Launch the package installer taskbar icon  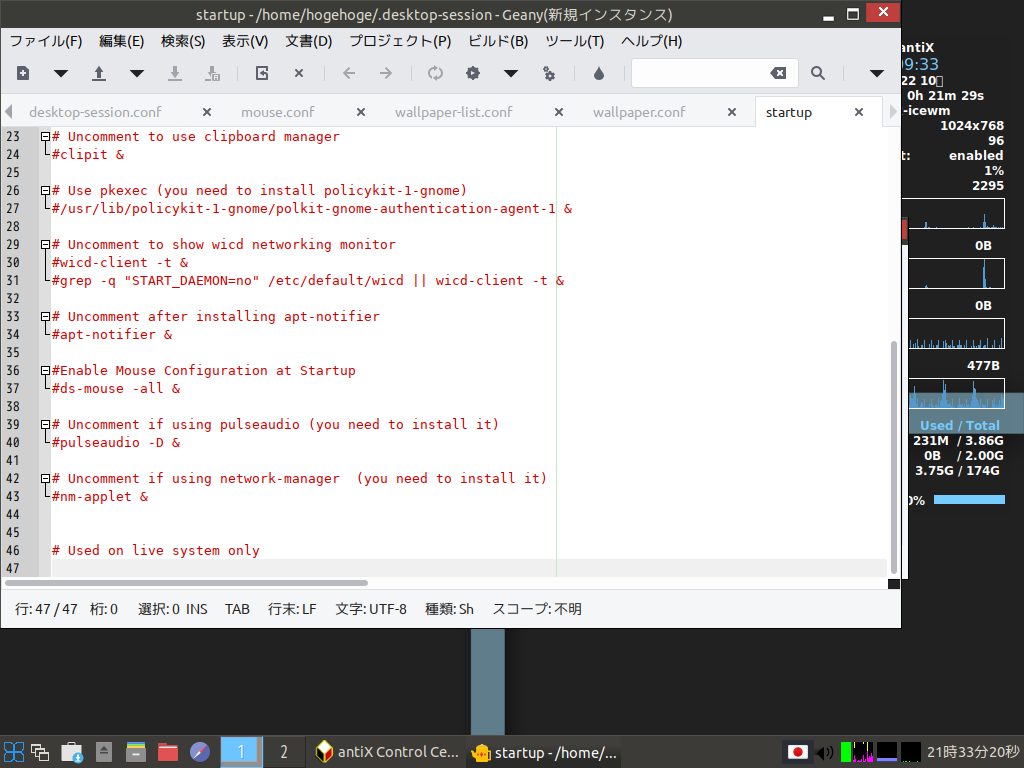(72, 752)
